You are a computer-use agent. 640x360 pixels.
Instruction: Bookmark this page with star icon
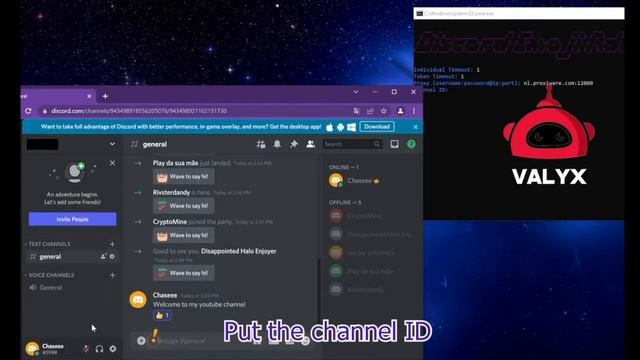tap(384, 111)
